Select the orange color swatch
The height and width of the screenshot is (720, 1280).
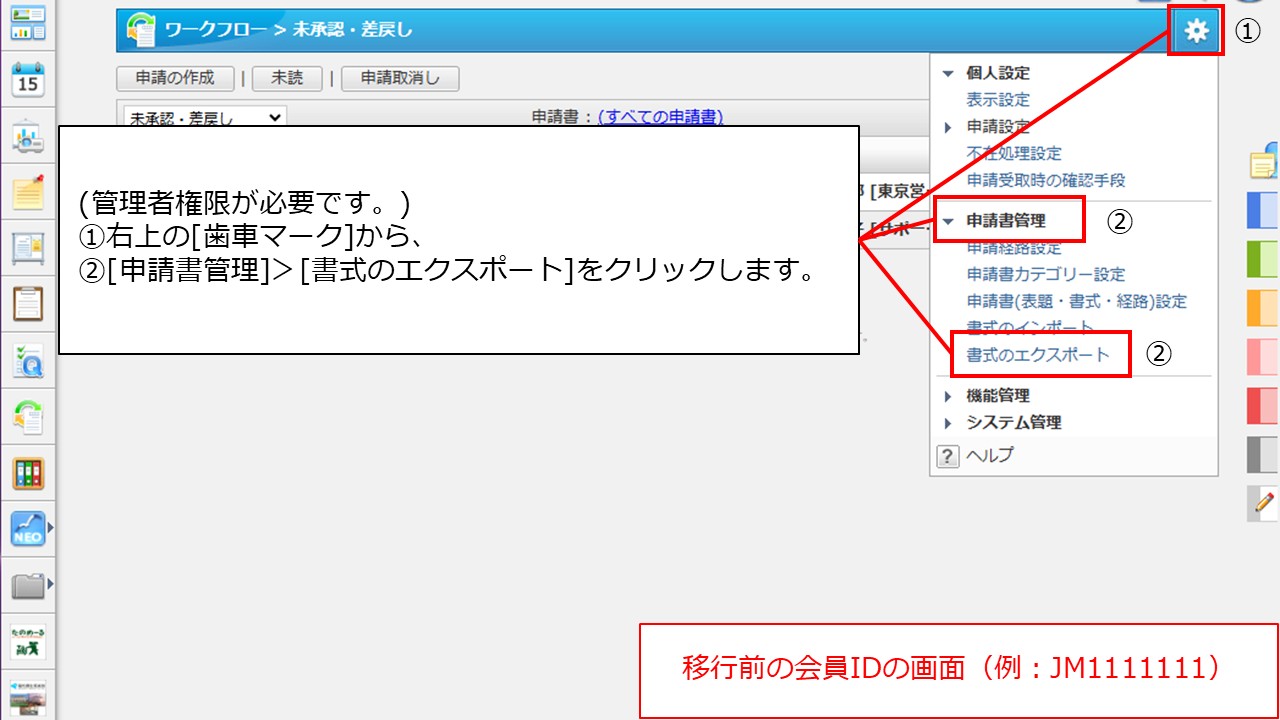click(1263, 308)
